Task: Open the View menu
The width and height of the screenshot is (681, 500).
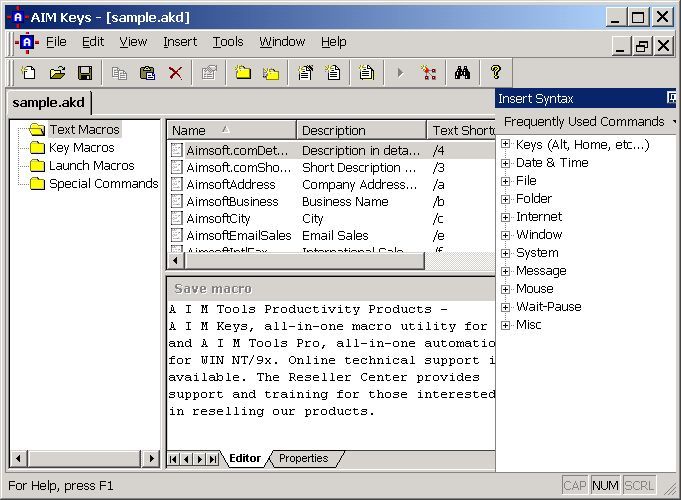Action: coord(133,42)
